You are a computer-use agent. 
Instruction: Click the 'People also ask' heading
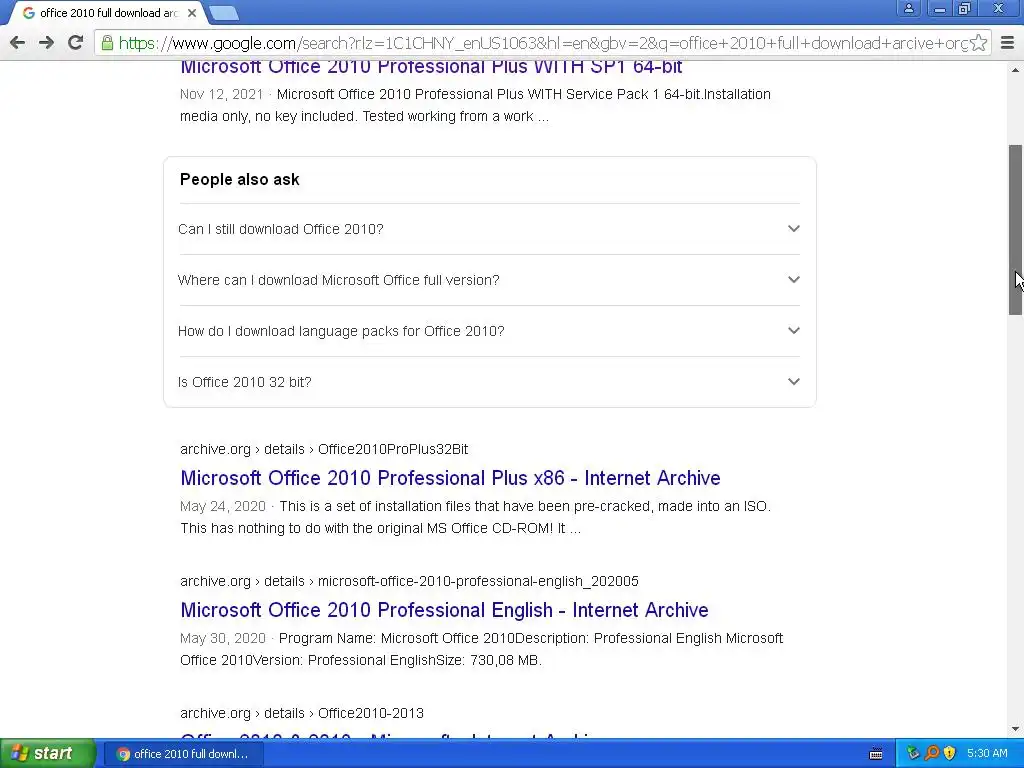tap(240, 180)
